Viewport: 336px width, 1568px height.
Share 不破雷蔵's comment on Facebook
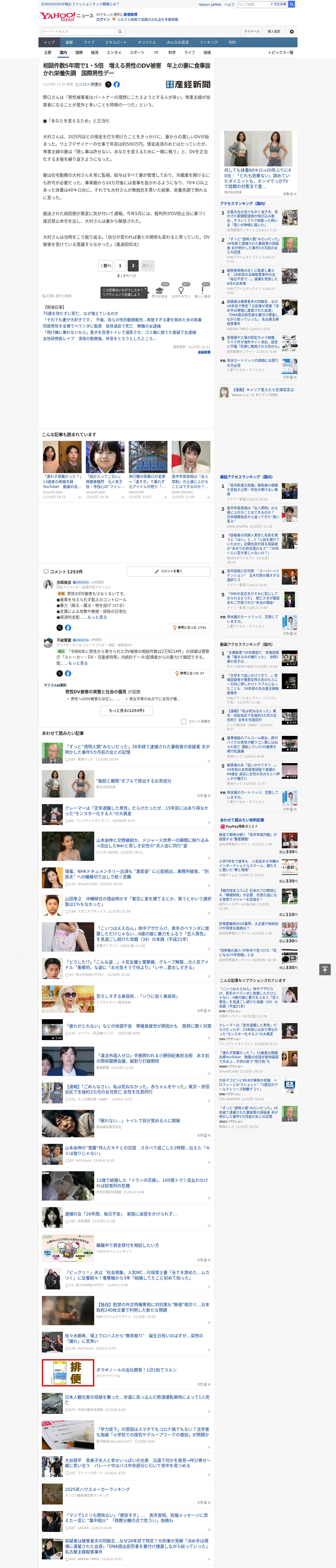(68, 673)
